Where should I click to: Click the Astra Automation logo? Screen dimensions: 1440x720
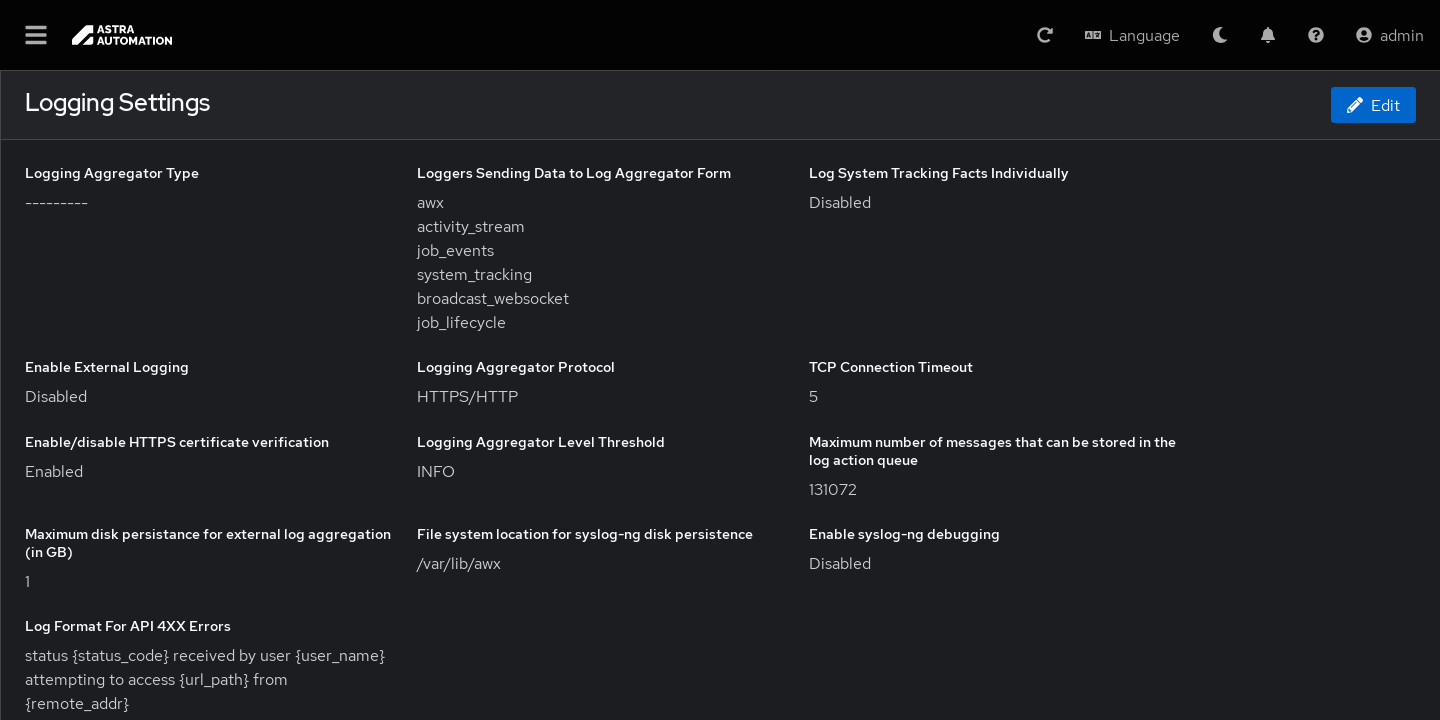(x=122, y=35)
